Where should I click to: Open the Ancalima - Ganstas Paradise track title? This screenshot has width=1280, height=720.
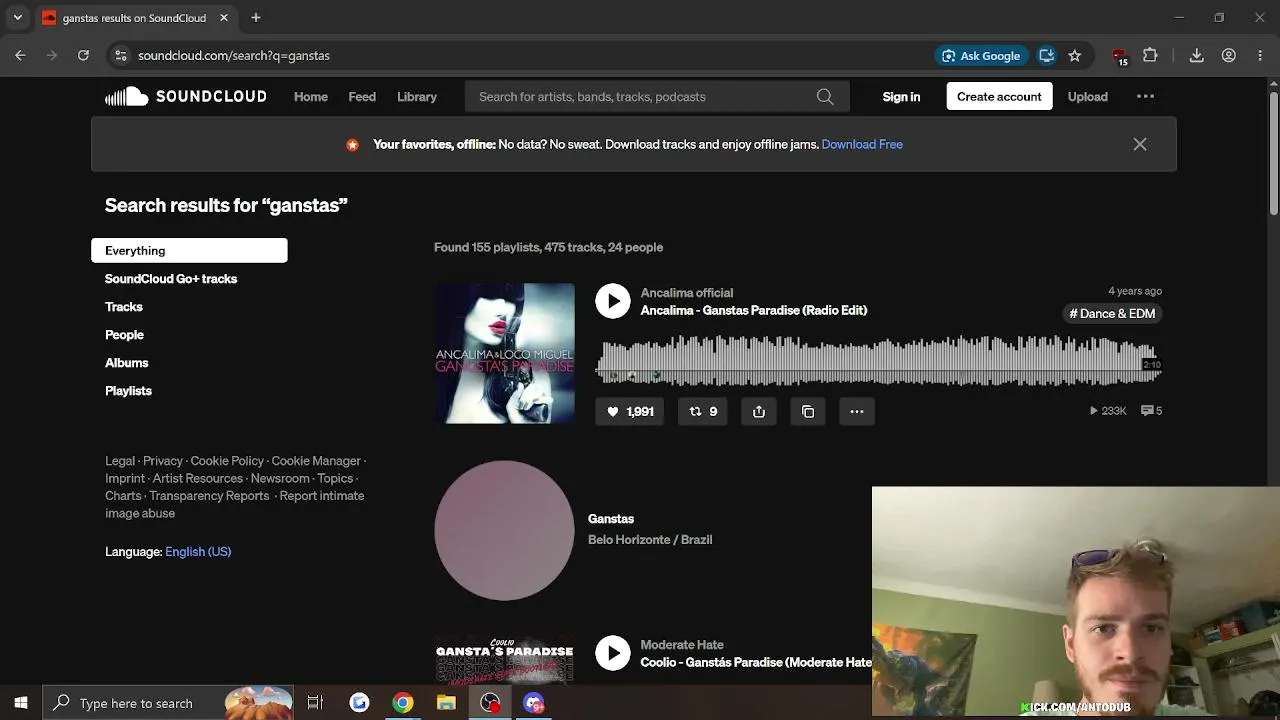point(754,311)
